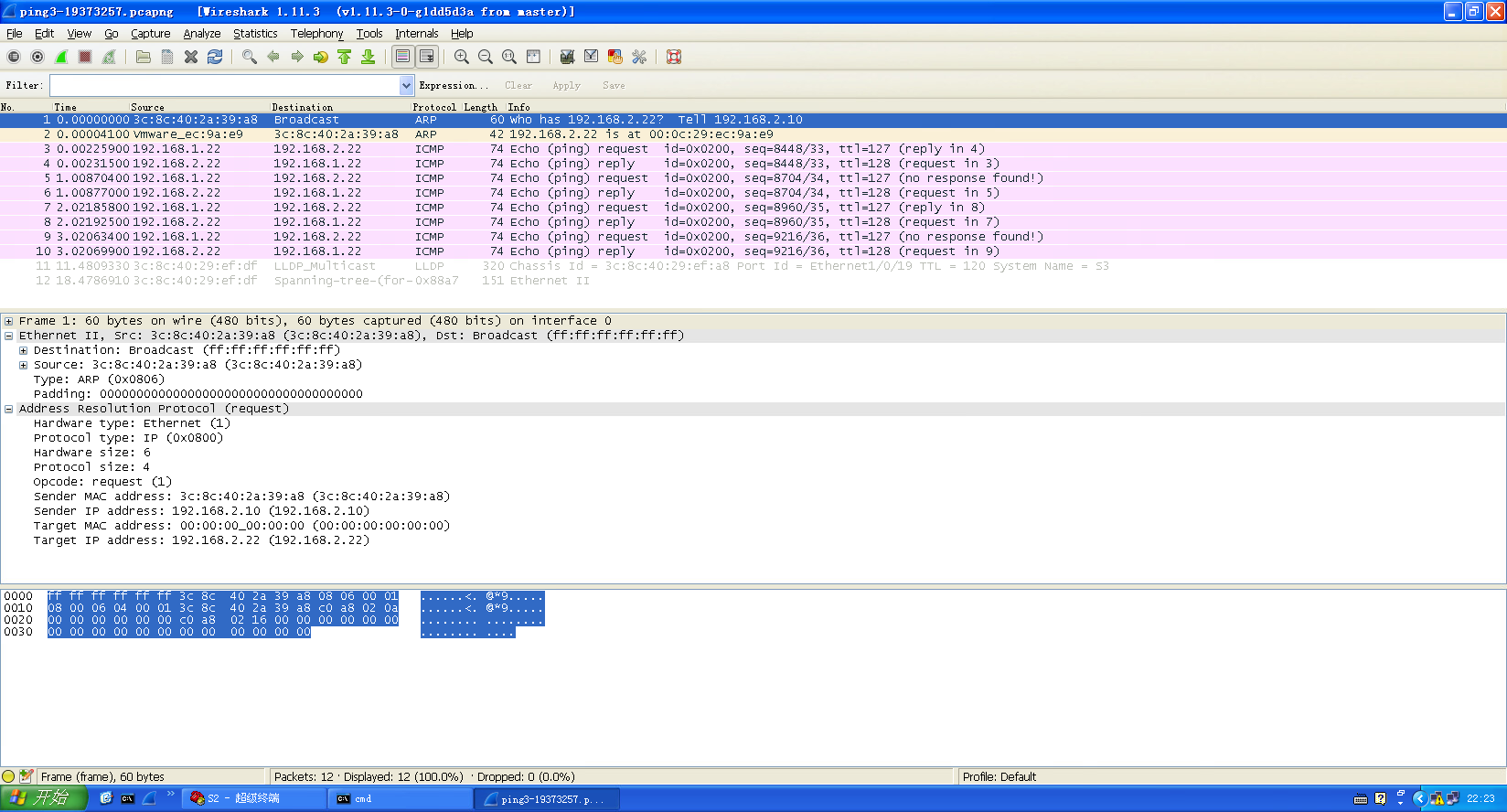
Task: Sort by the Protocol column header
Action: (434, 107)
